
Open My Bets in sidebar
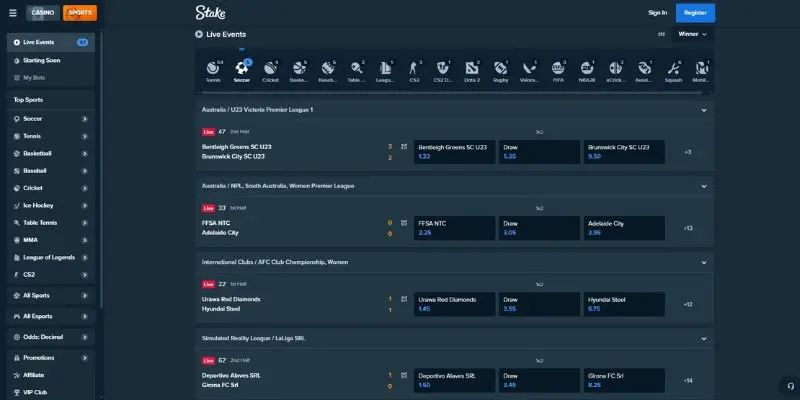51,78
